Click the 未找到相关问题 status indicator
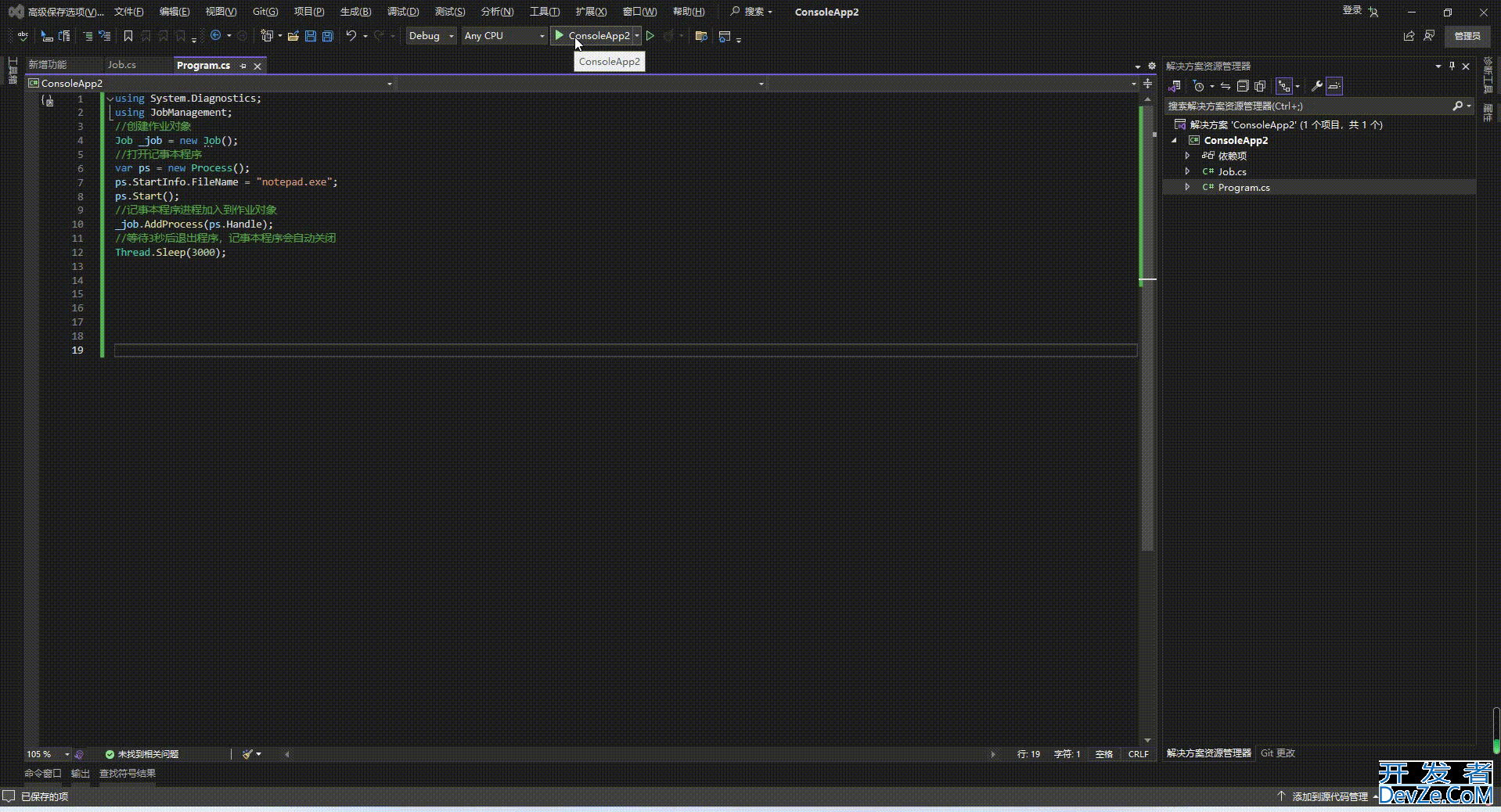This screenshot has height=812, width=1501. pyautogui.click(x=142, y=754)
